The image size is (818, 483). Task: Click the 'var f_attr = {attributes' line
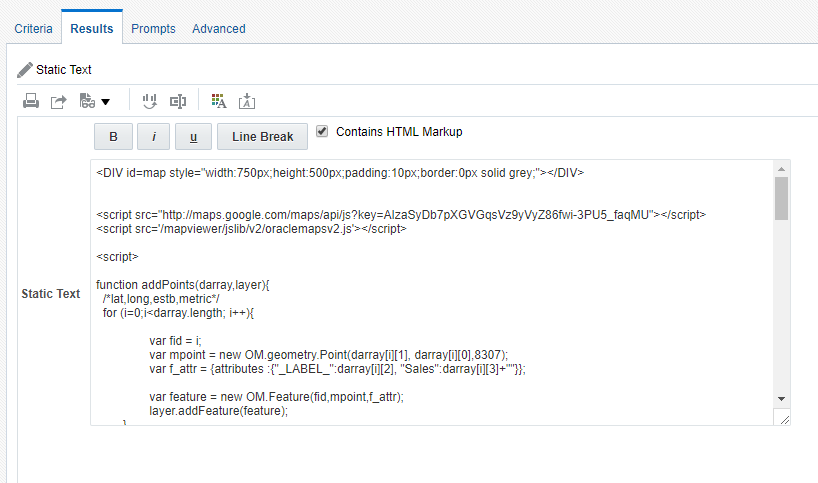pyautogui.click(x=338, y=369)
